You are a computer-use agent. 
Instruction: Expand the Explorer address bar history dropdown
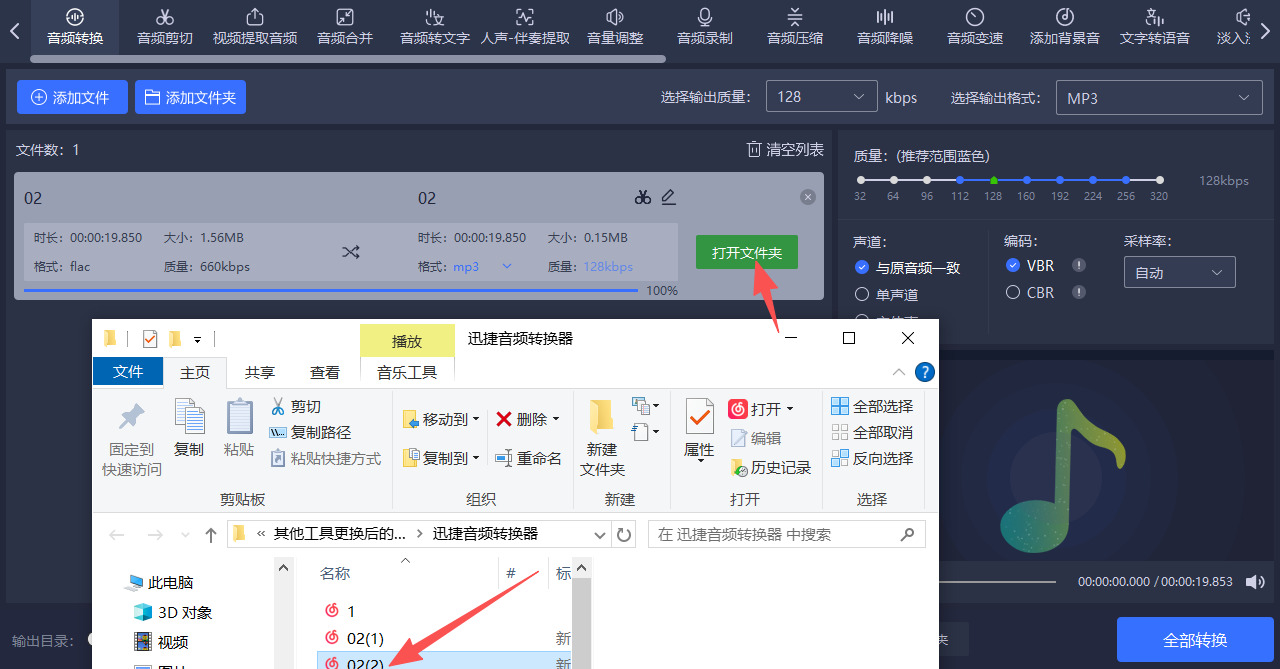[x=600, y=535]
